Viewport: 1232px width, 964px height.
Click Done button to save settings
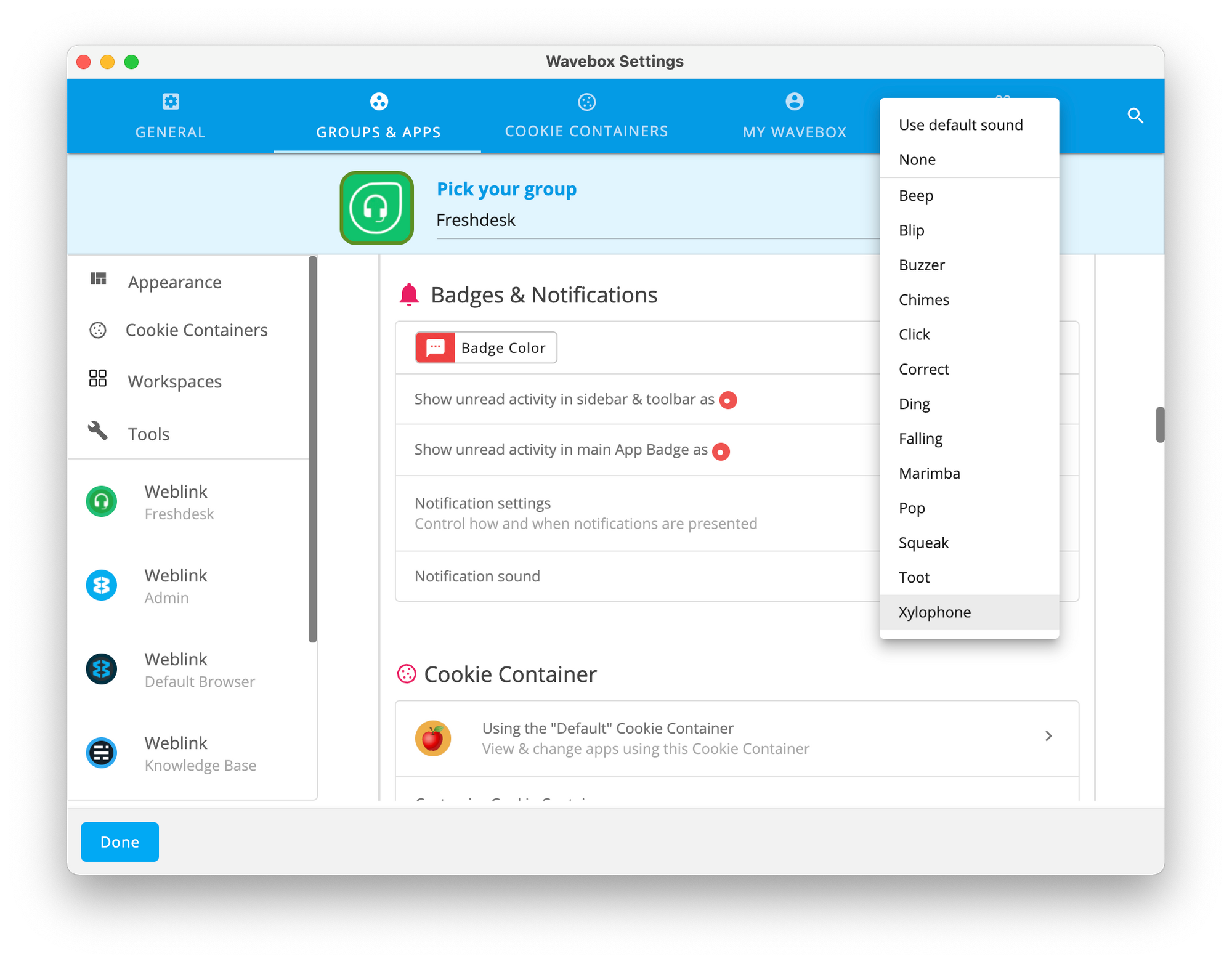[119, 841]
